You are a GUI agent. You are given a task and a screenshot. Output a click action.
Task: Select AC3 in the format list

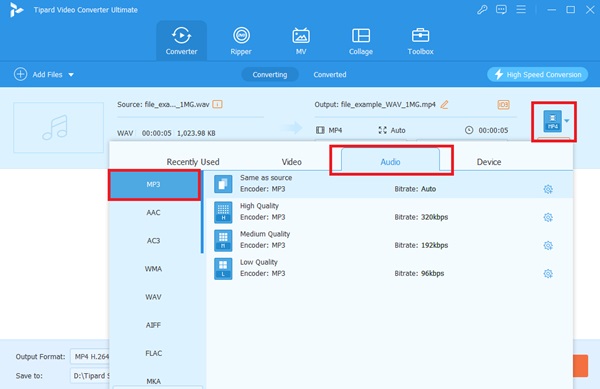click(153, 241)
